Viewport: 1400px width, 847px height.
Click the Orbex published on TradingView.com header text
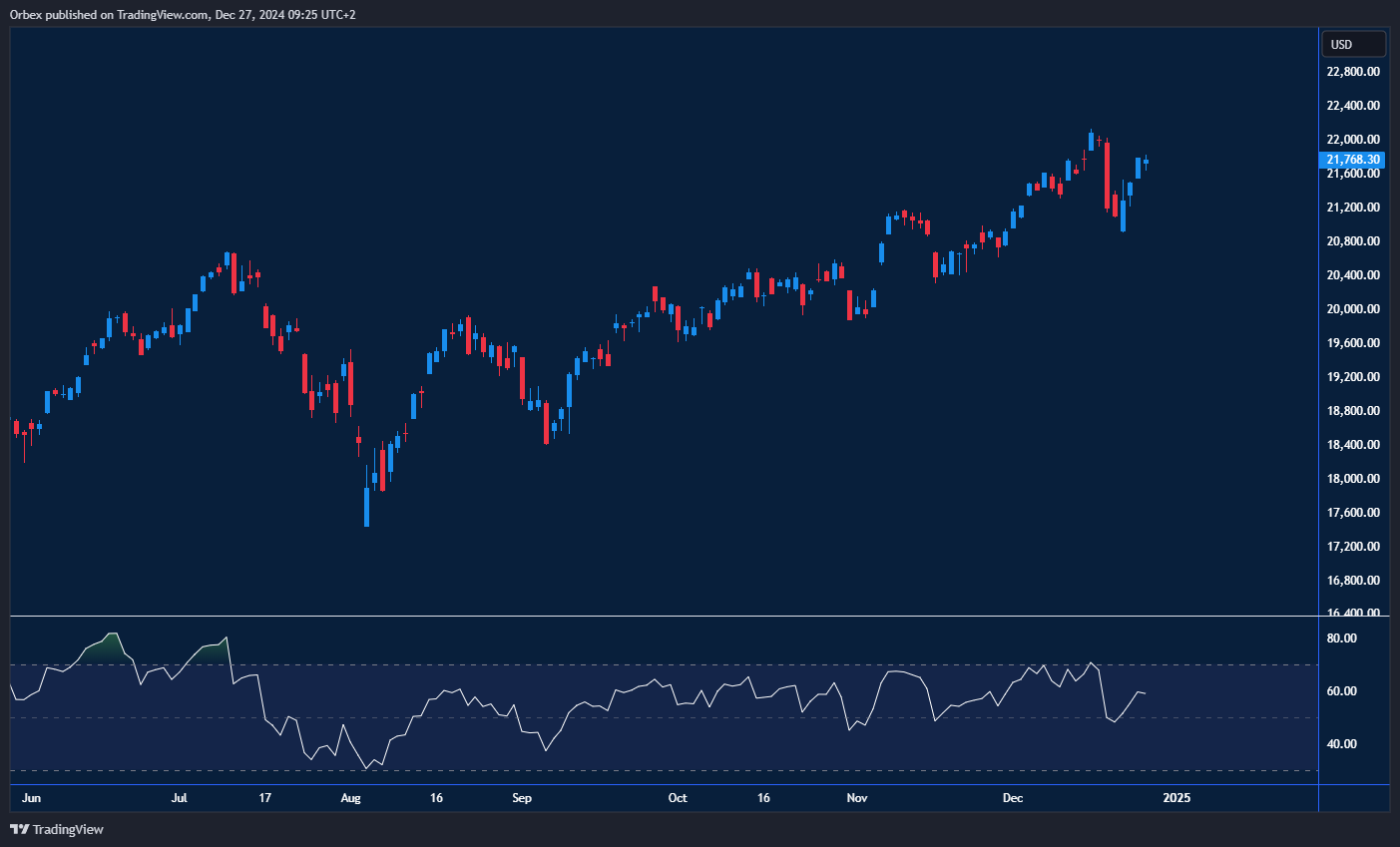(182, 14)
